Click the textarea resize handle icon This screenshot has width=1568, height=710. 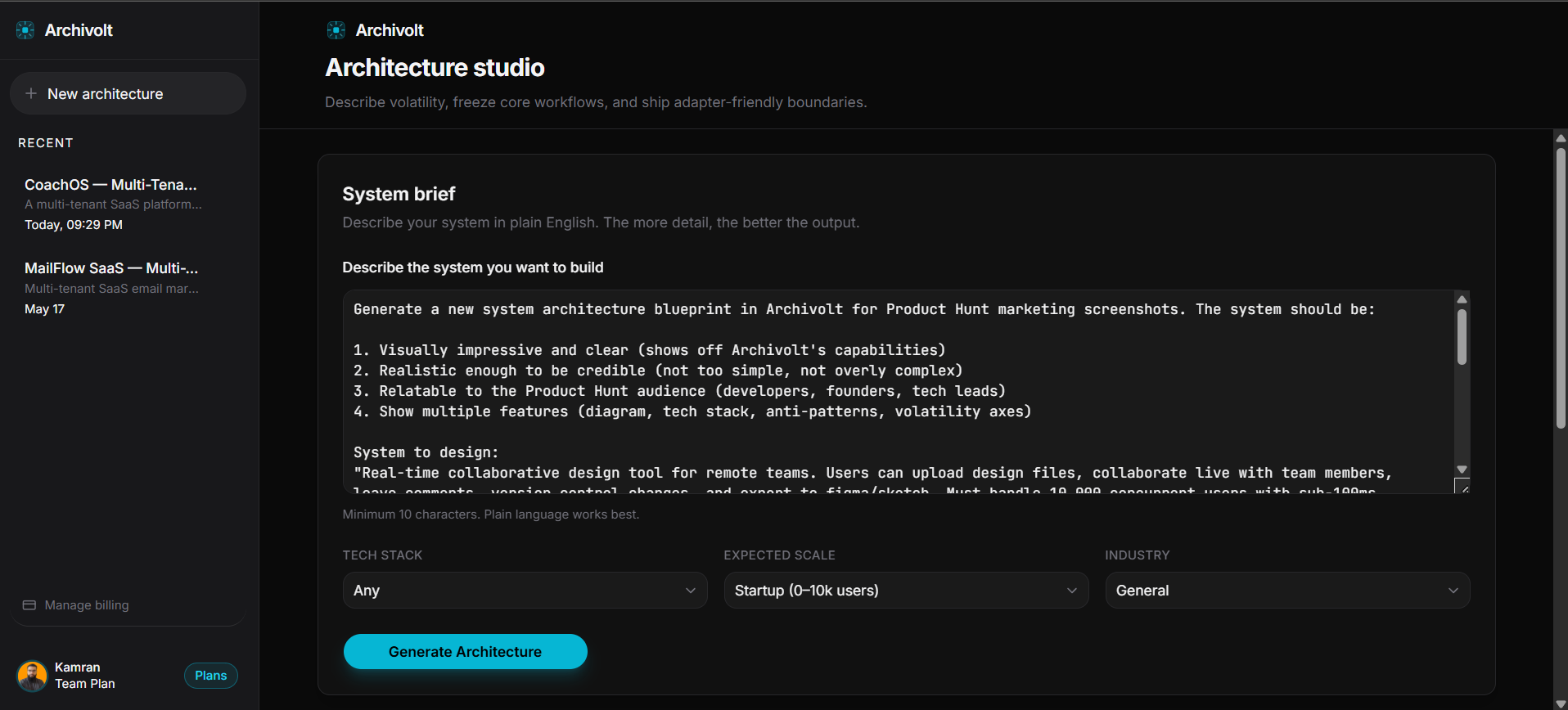tap(1462, 487)
